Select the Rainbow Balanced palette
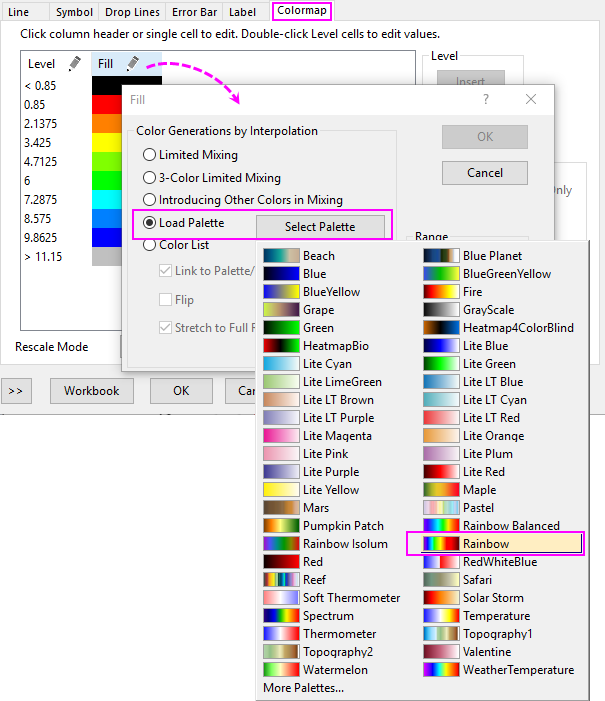Screen dimensions: 605x701 click(x=491, y=526)
